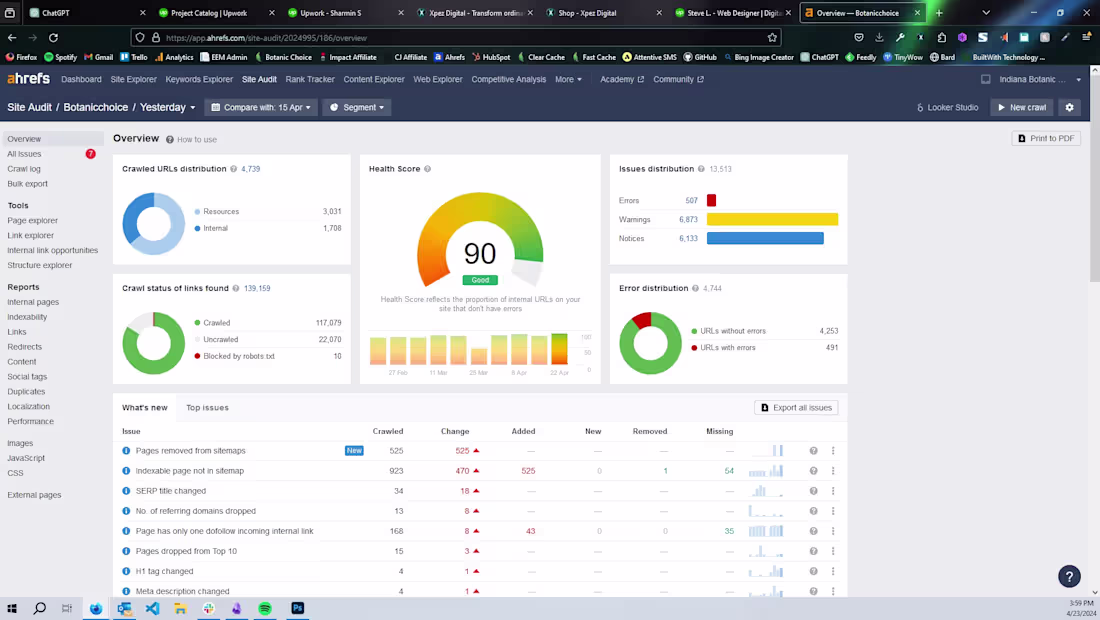The image size is (1100, 620).
Task: Click the ahrefs logo in the top bar
Action: tap(27, 78)
